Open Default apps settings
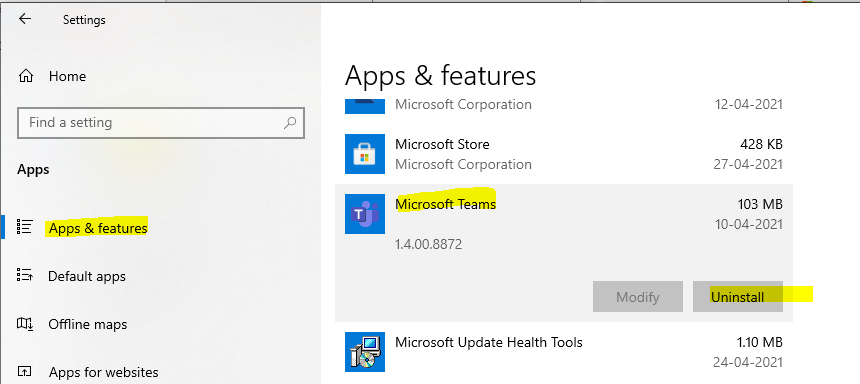This screenshot has width=860, height=384. (87, 276)
